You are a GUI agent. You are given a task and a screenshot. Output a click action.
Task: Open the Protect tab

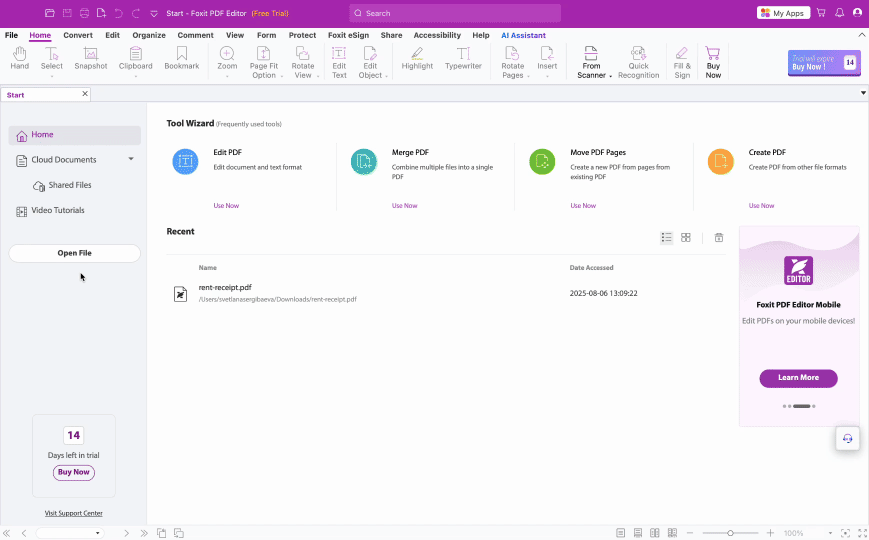(x=303, y=35)
